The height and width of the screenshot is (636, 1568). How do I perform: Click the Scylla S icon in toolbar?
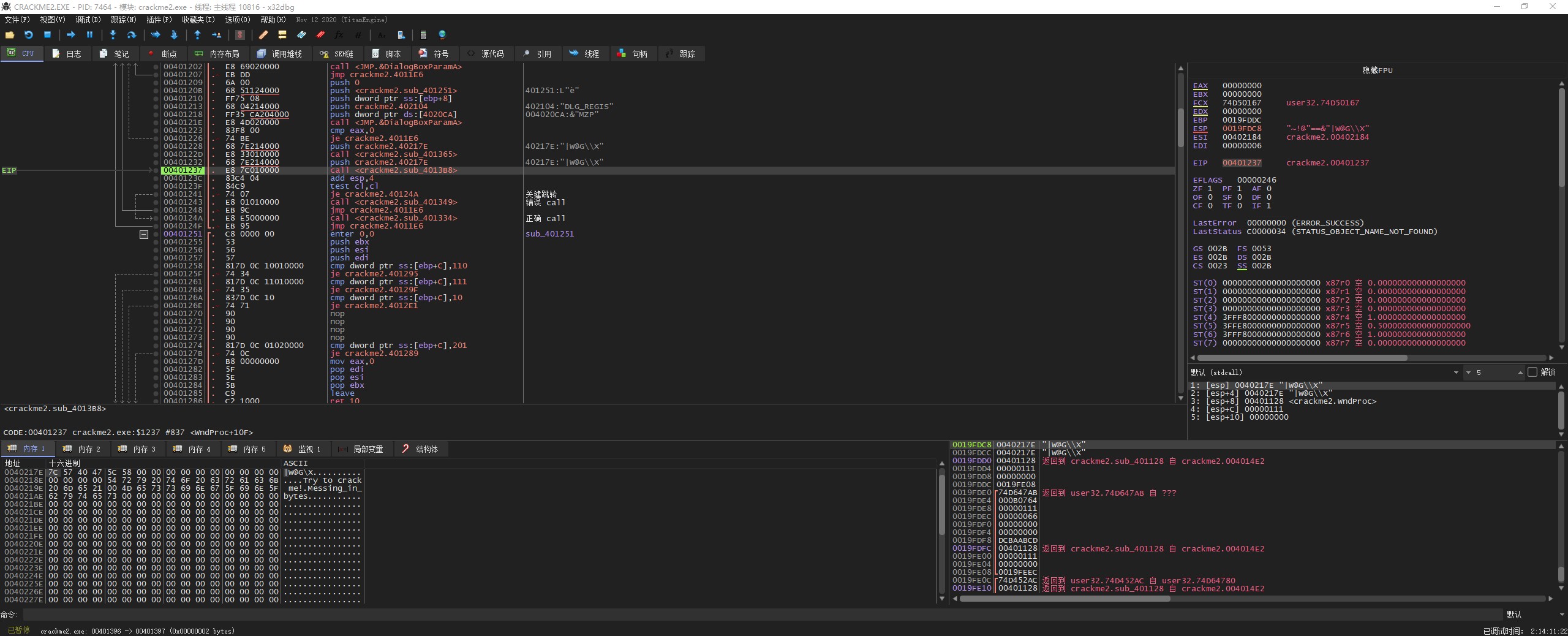pyautogui.click(x=240, y=35)
